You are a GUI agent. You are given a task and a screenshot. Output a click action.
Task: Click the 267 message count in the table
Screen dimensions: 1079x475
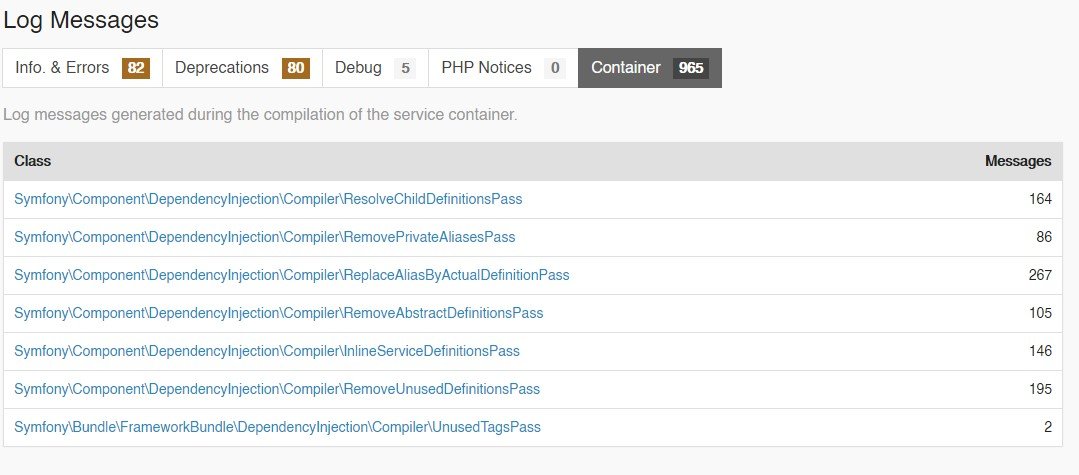tap(1040, 275)
